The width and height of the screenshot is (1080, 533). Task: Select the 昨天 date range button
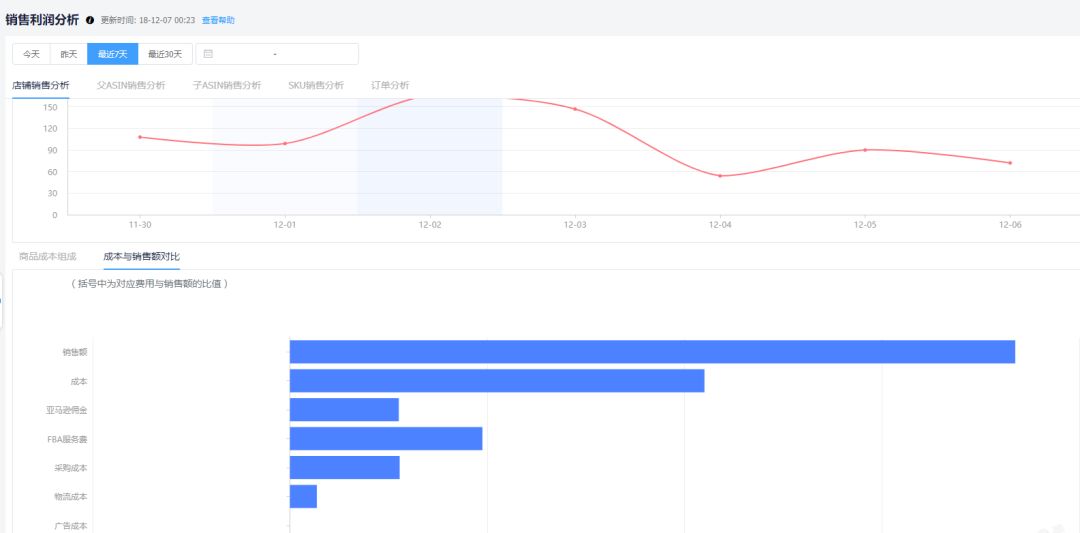[68, 54]
